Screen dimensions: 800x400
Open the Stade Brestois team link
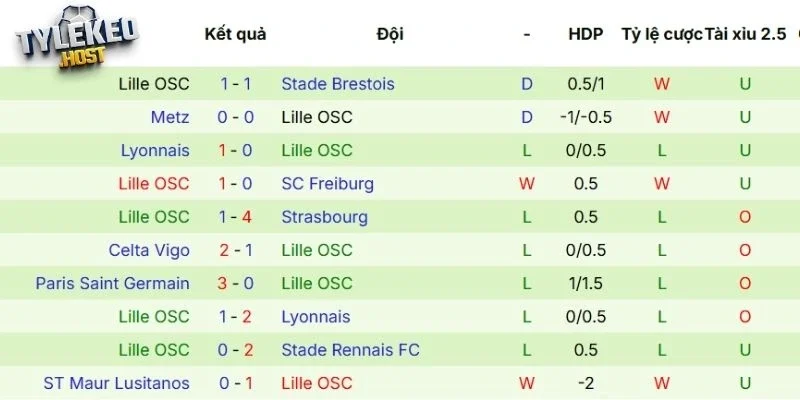[x=338, y=84]
